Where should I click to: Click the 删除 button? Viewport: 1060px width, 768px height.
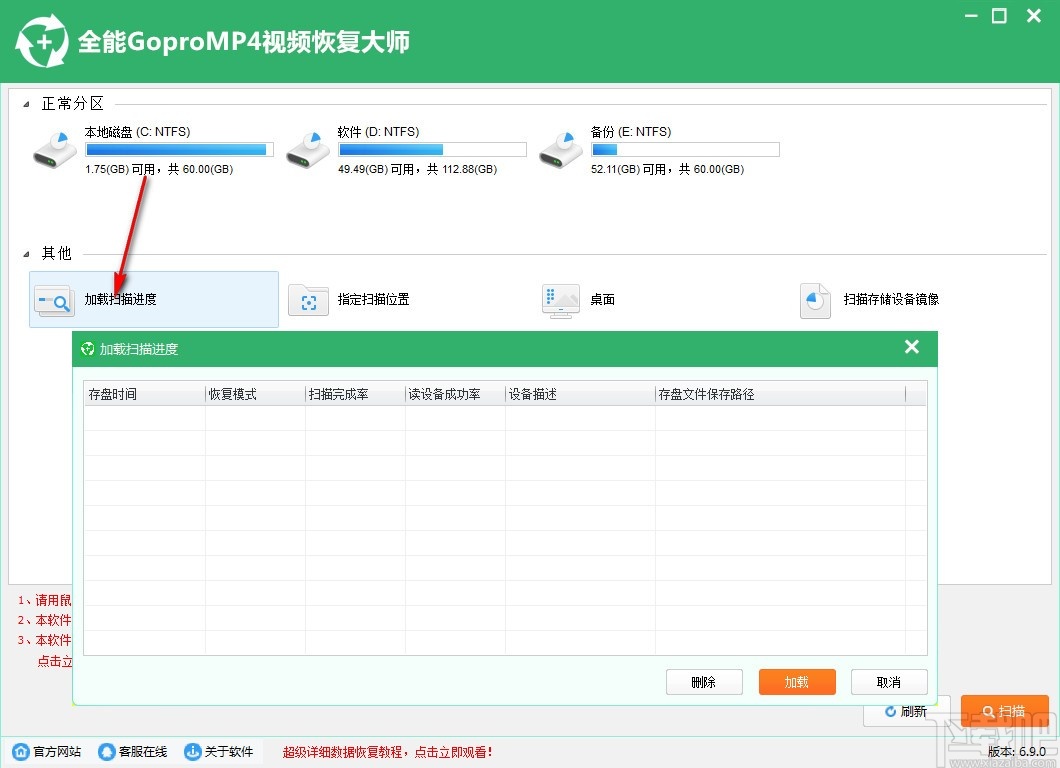click(704, 682)
